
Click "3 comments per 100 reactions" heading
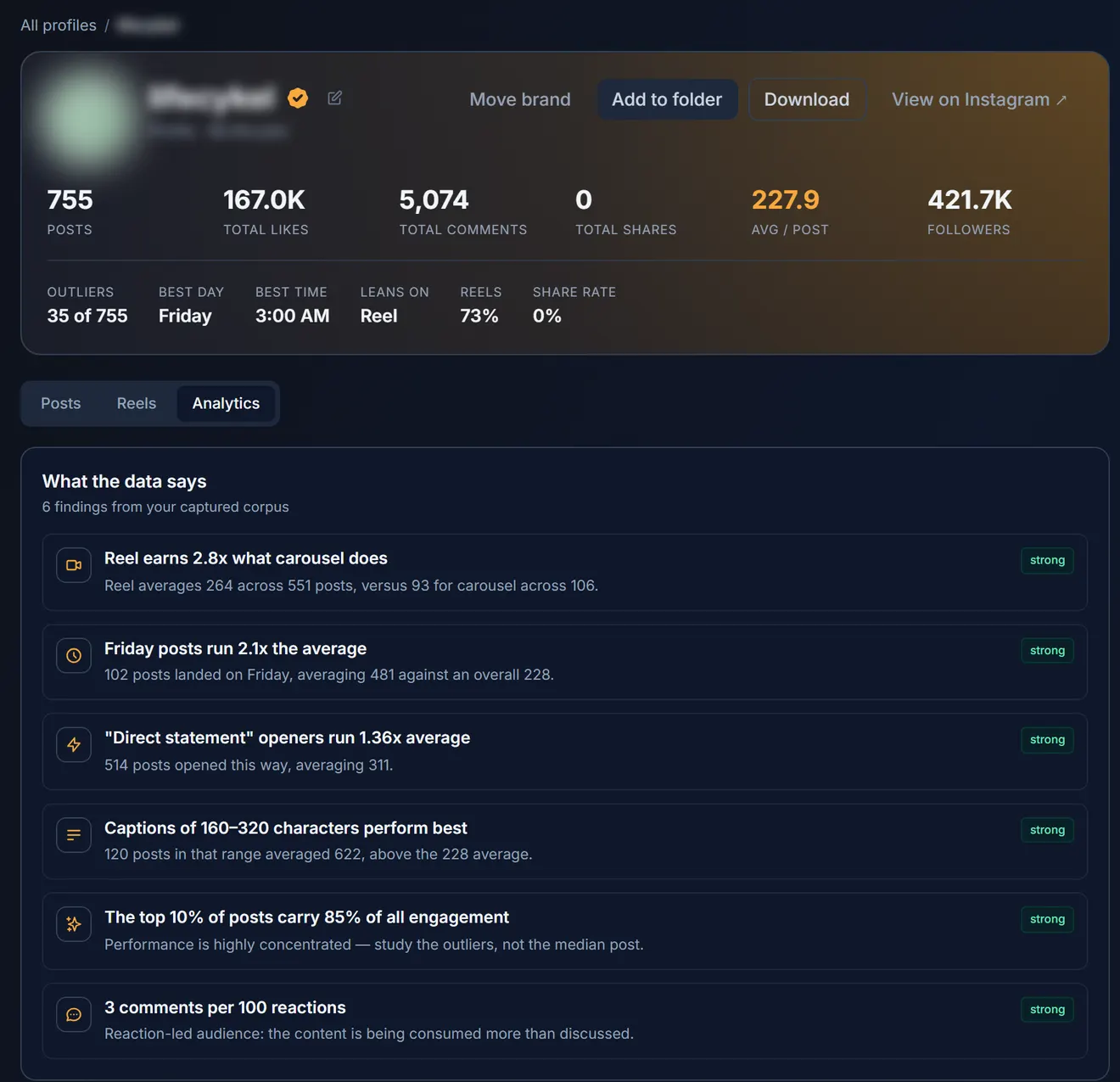(x=225, y=1007)
